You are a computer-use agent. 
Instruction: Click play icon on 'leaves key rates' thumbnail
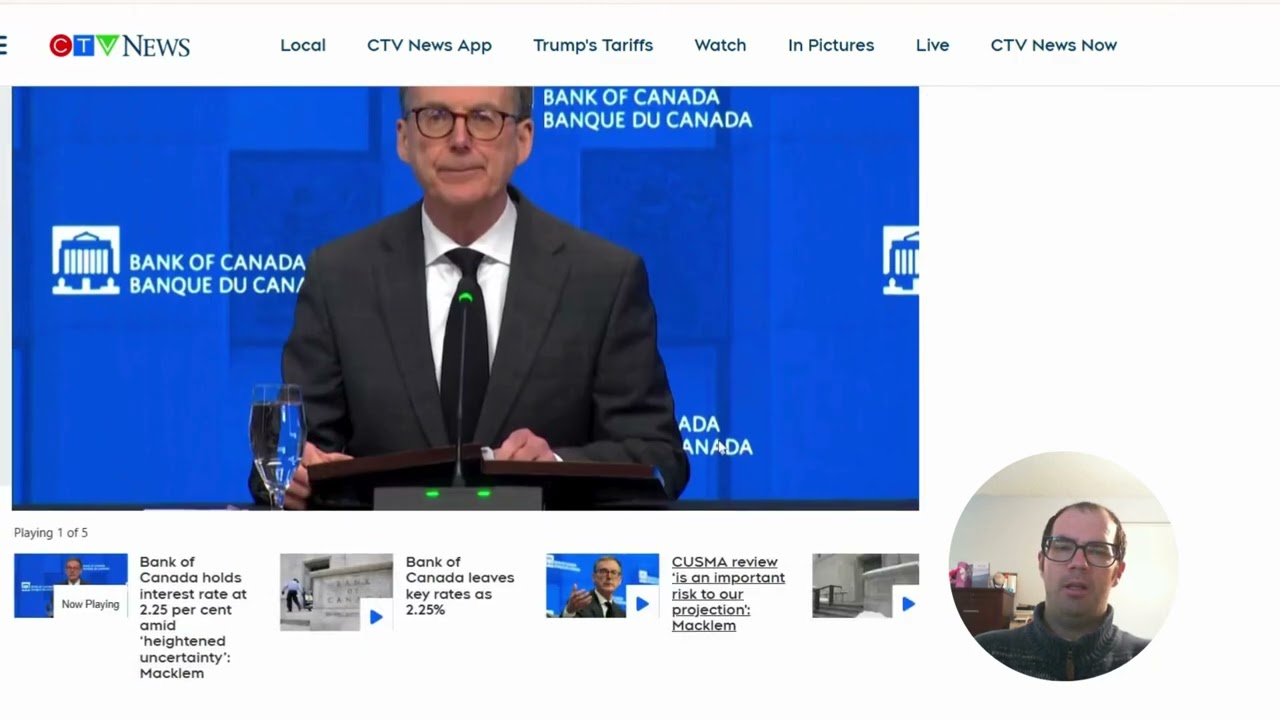coord(376,617)
